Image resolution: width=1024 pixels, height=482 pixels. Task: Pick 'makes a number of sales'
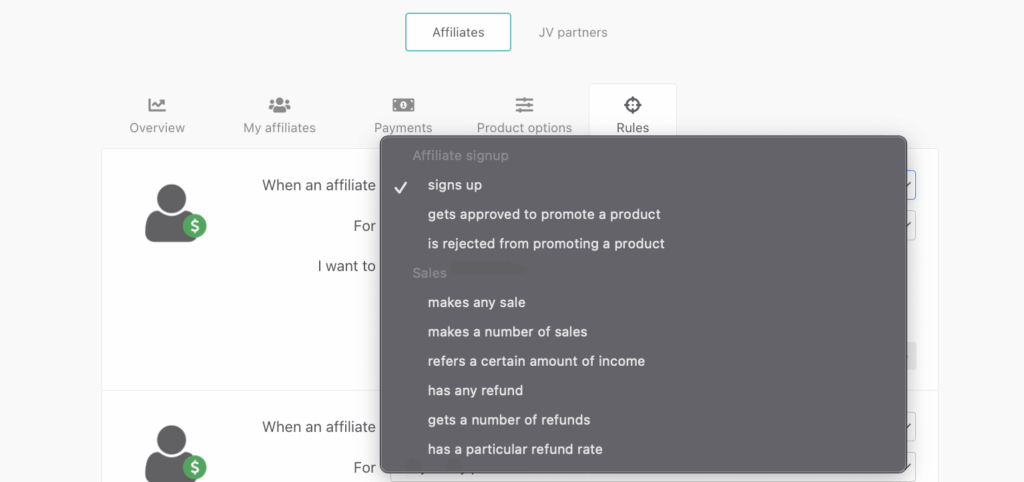[x=508, y=331]
